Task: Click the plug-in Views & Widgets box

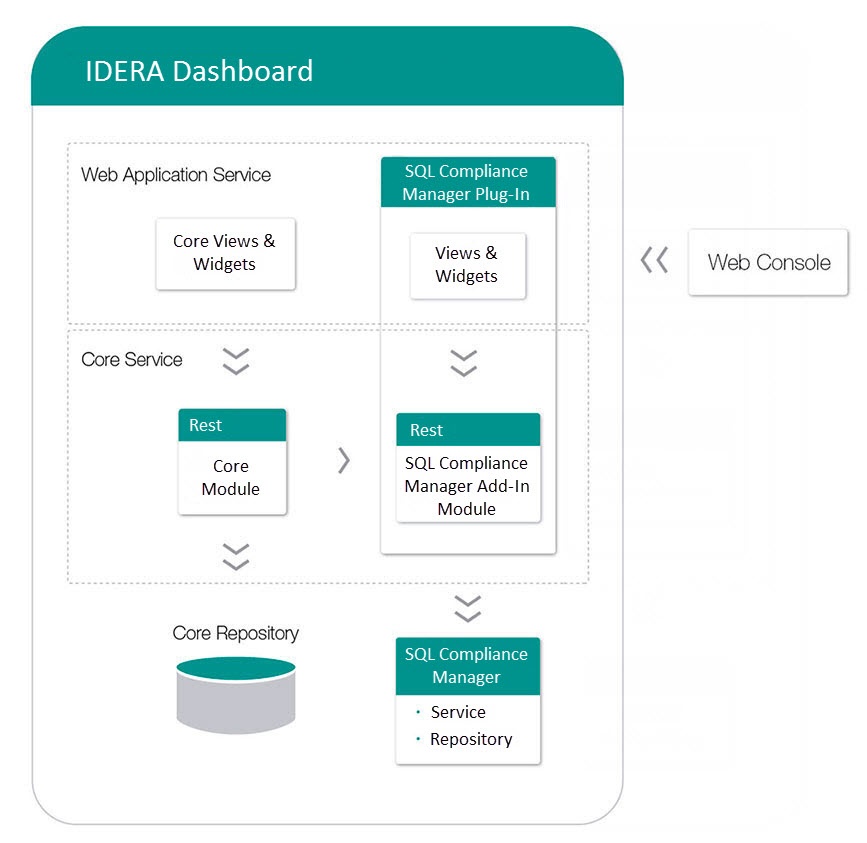Action: (x=467, y=265)
